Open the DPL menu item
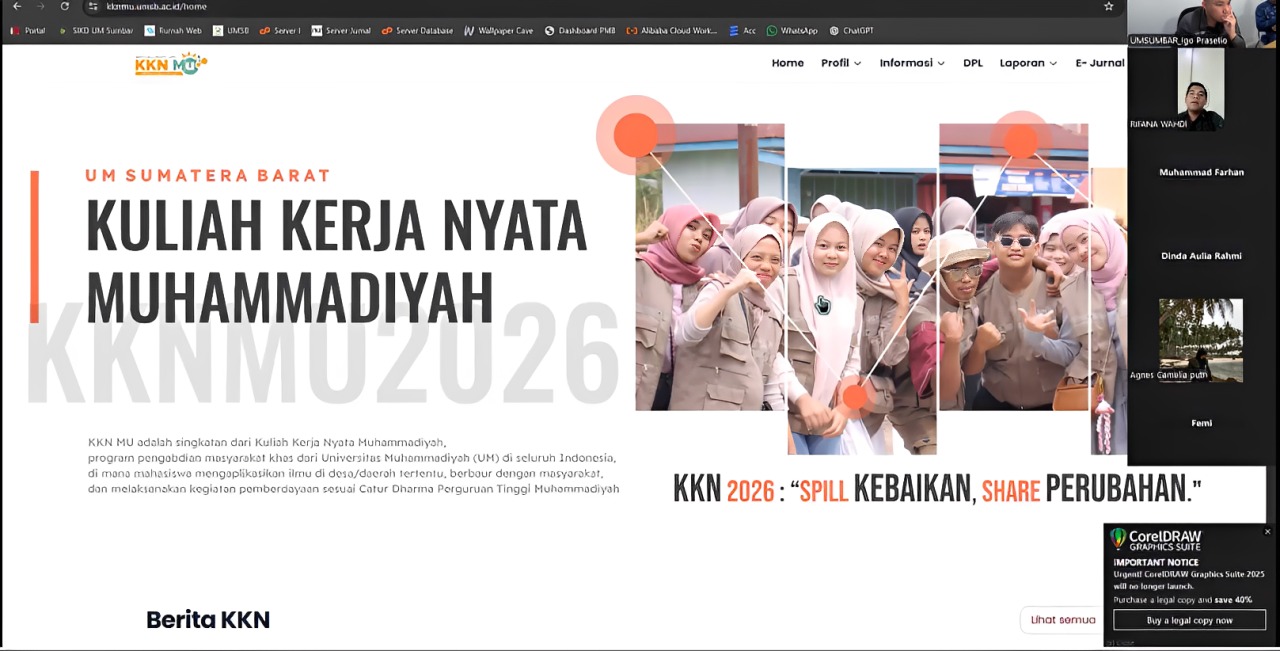The image size is (1280, 651). (x=972, y=63)
